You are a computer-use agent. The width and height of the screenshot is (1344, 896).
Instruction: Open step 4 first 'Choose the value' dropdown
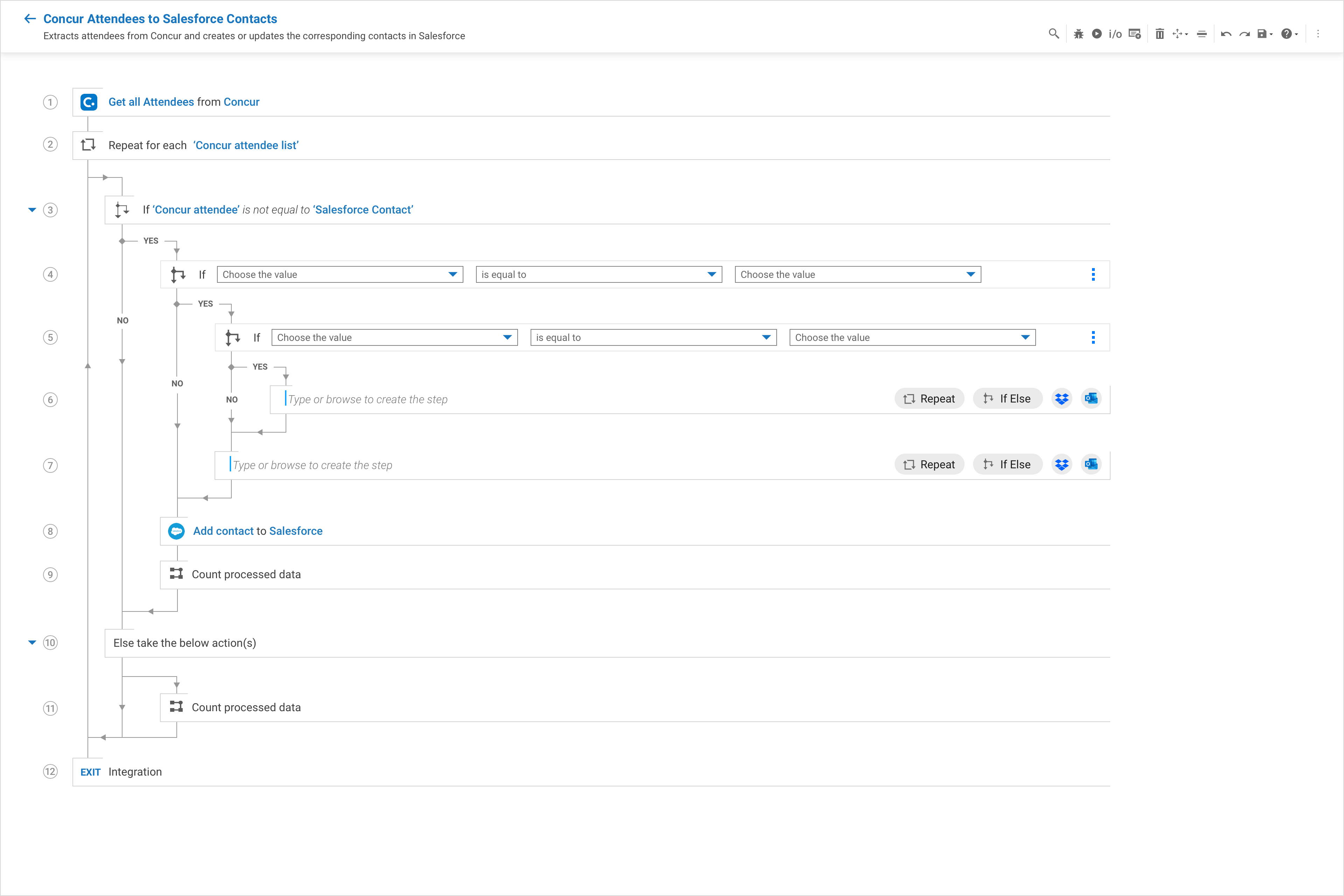(340, 274)
